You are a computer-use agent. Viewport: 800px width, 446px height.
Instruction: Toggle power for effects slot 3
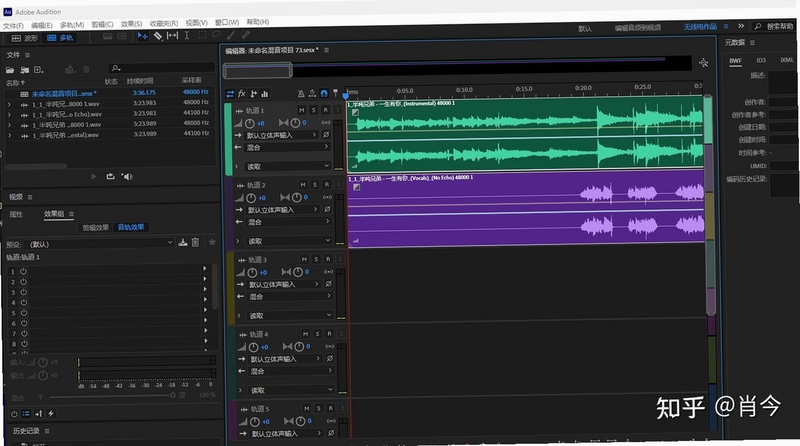[x=24, y=292]
